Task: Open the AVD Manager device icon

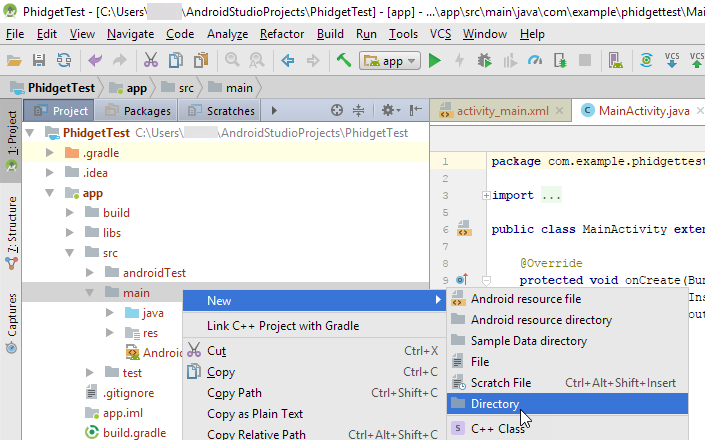Action: tap(616, 60)
